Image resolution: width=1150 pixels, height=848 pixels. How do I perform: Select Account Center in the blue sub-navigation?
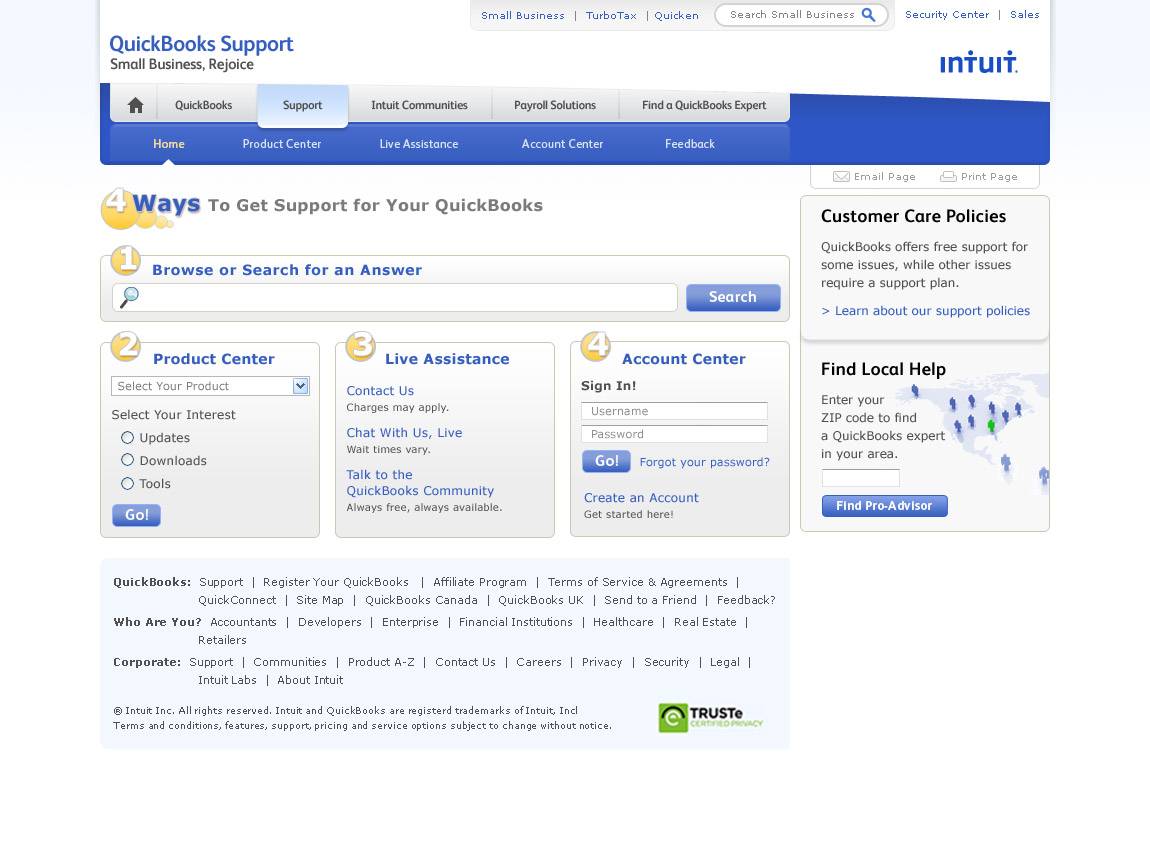tap(563, 144)
